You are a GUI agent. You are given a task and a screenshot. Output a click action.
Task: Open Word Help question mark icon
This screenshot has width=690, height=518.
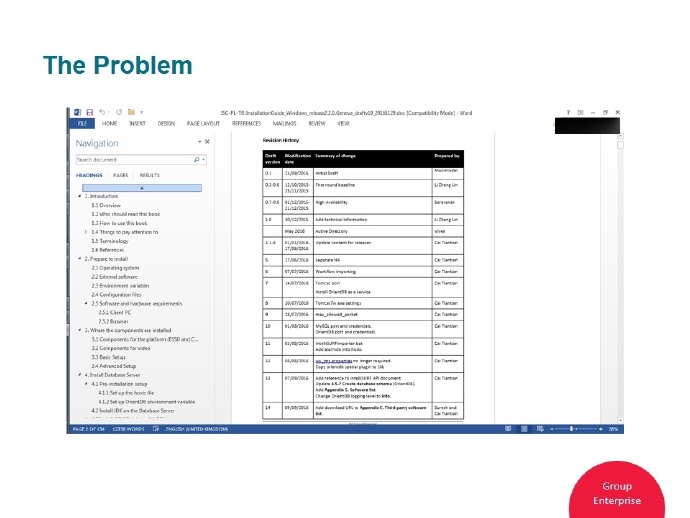click(566, 113)
